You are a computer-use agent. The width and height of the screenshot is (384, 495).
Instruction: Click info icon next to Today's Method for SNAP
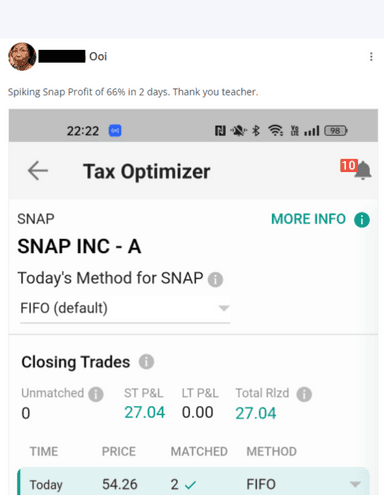pos(215,279)
